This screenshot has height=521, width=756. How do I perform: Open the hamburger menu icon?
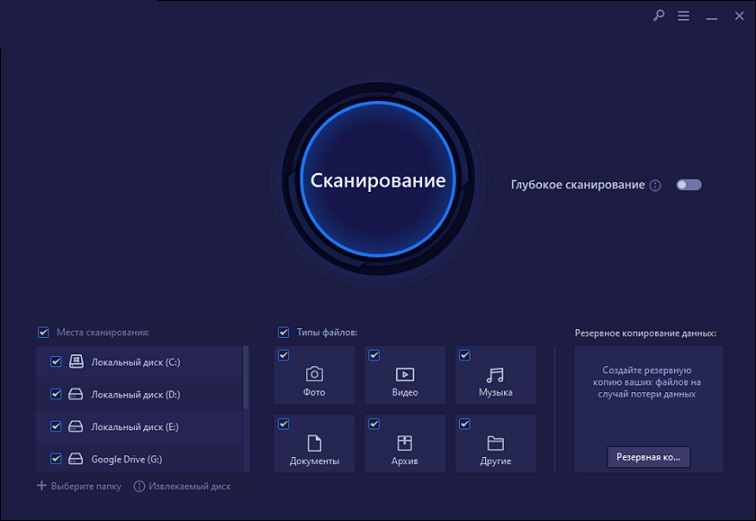point(683,16)
